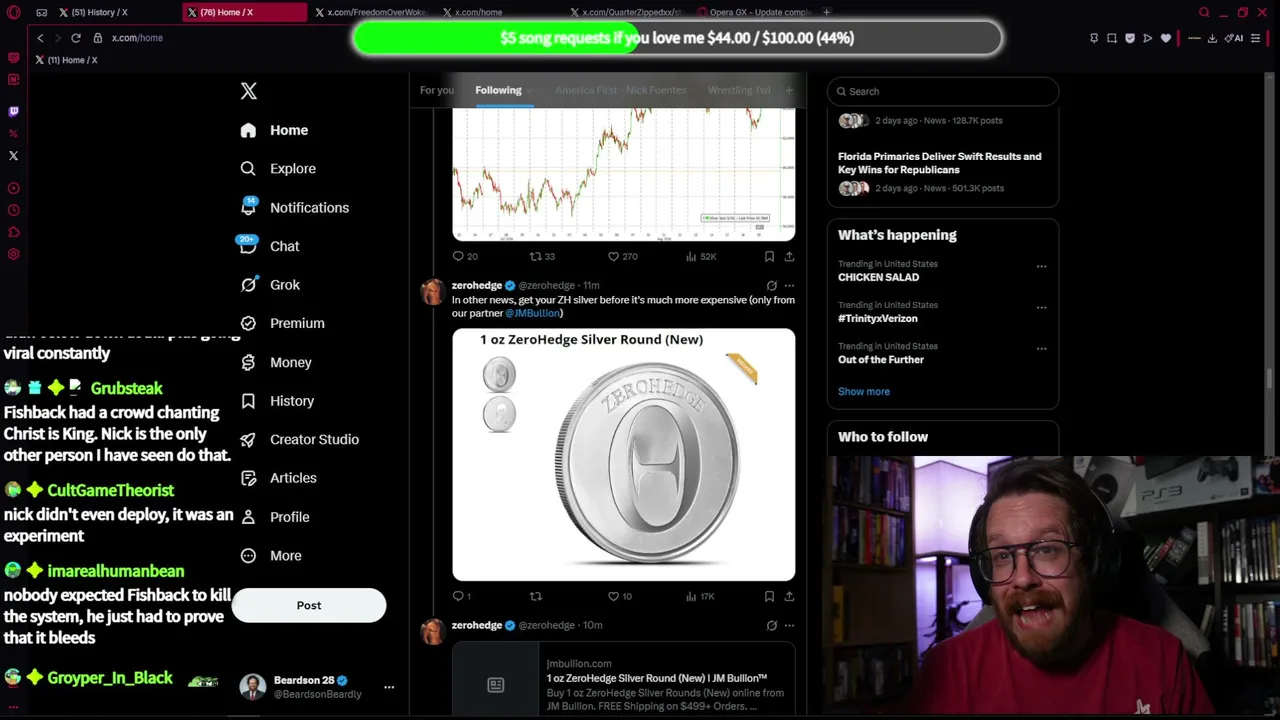The width and height of the screenshot is (1280, 720).
Task: Click the browser back arrow
Action: 40,38
